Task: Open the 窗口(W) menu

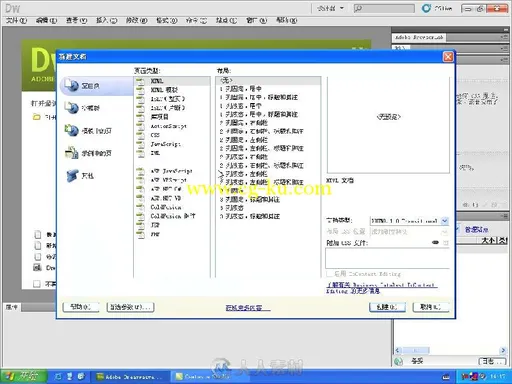Action: click(x=256, y=21)
